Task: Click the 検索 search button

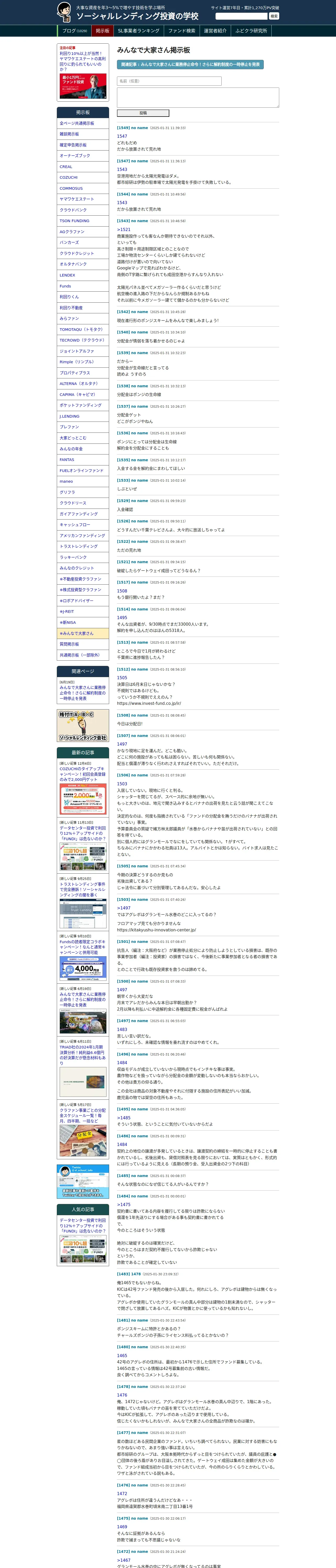Action: 274,16
